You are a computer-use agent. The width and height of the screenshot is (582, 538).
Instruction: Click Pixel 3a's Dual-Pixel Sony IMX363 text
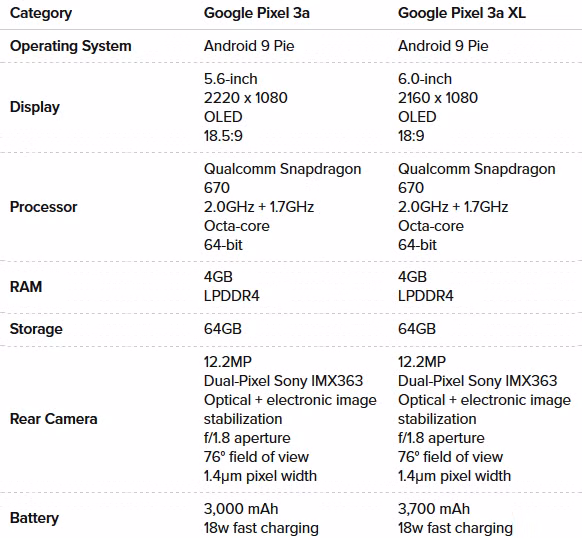283,381
